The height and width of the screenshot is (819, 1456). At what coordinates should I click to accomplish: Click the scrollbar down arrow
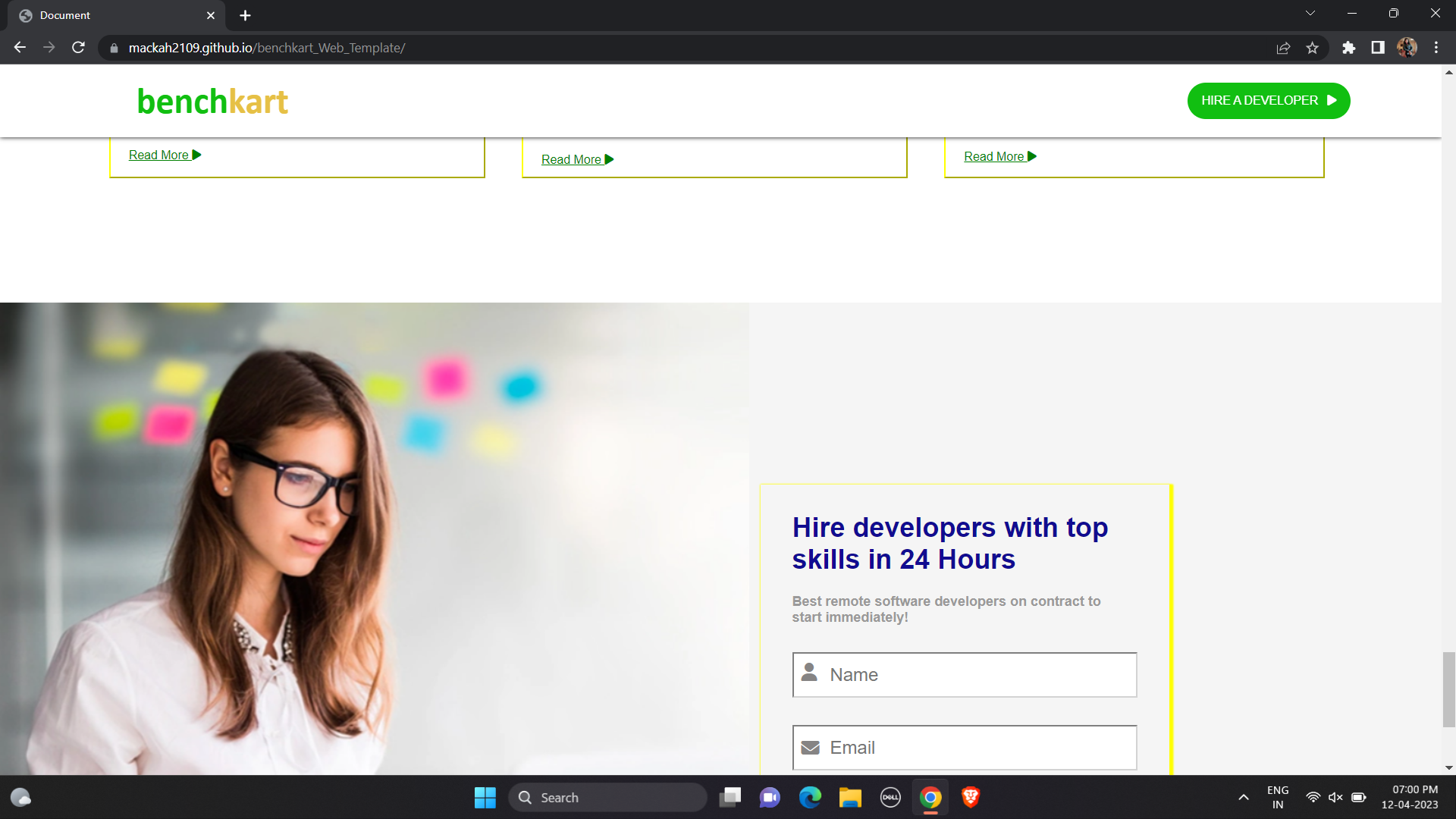pyautogui.click(x=1449, y=766)
